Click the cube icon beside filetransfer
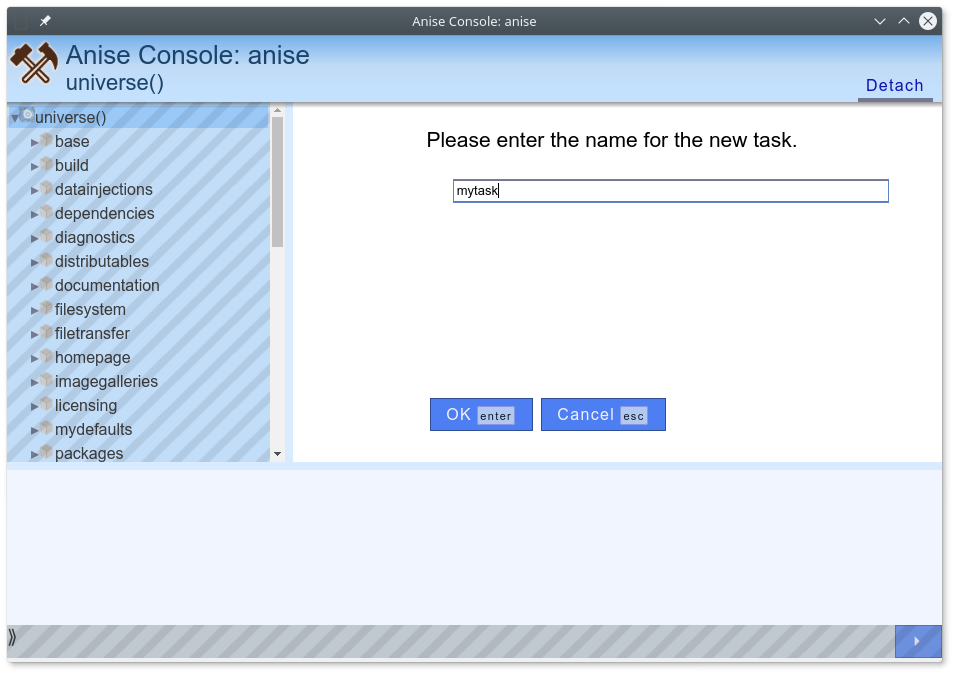 tap(47, 332)
